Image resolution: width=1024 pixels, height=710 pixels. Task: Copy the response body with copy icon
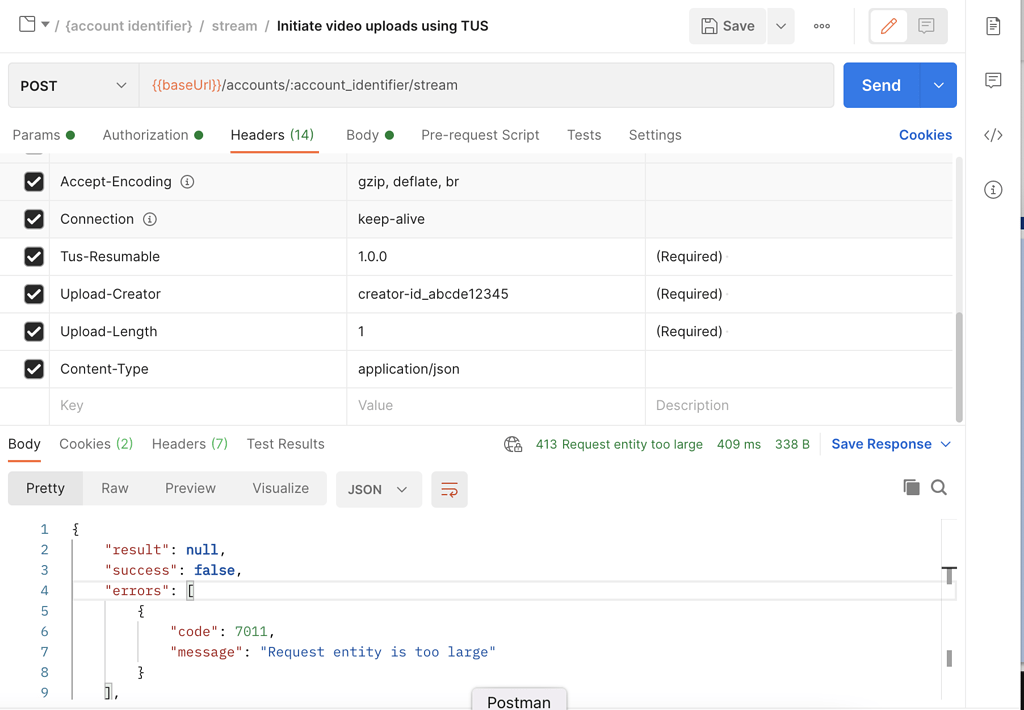click(x=911, y=487)
